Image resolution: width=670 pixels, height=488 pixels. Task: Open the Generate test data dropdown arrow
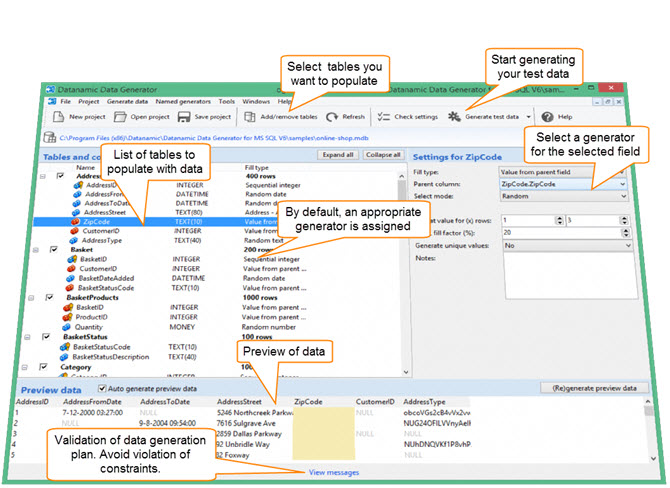pyautogui.click(x=529, y=117)
